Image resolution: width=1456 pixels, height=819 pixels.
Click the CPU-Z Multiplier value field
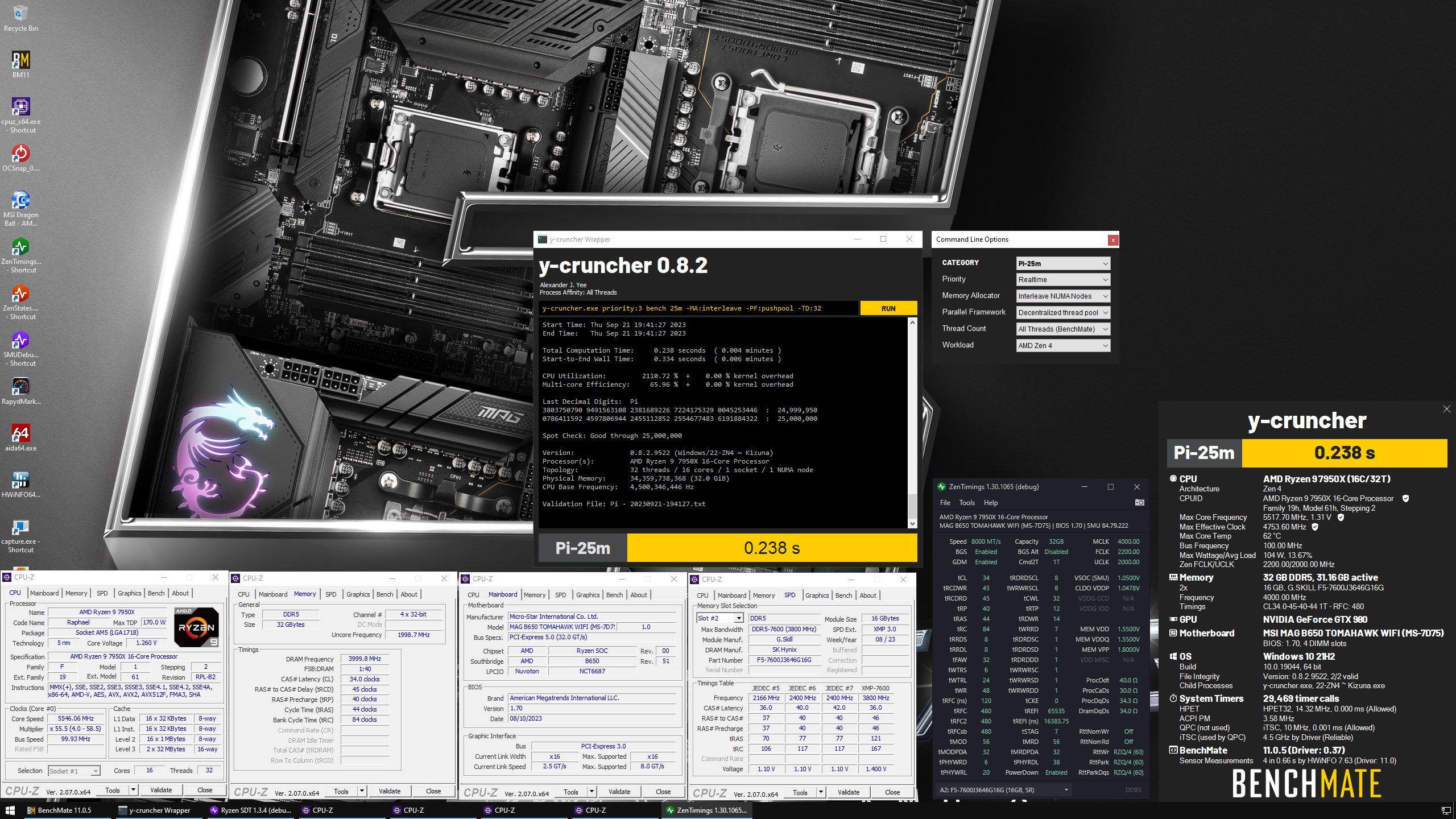[76, 729]
